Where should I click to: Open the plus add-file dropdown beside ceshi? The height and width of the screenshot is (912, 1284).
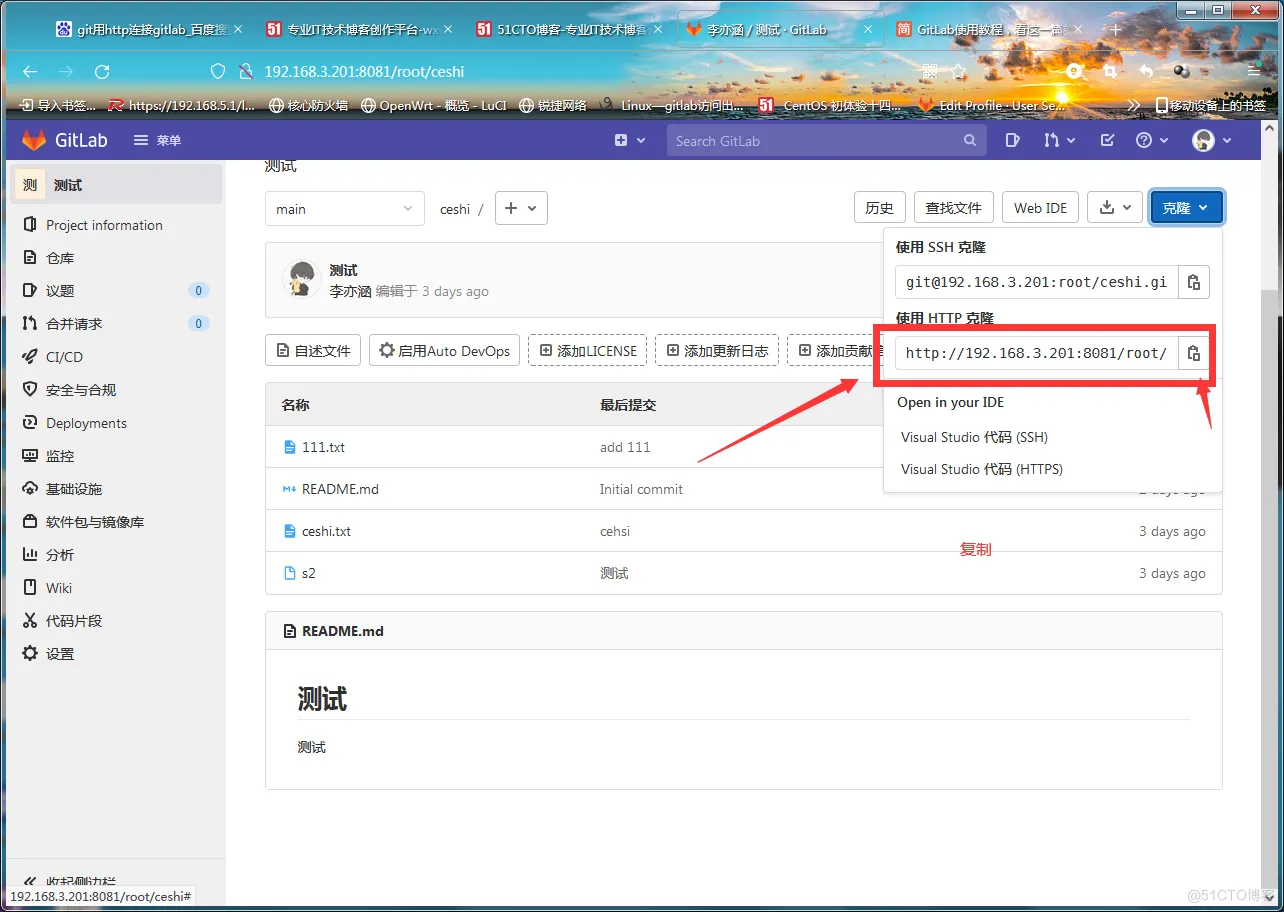[x=521, y=208]
